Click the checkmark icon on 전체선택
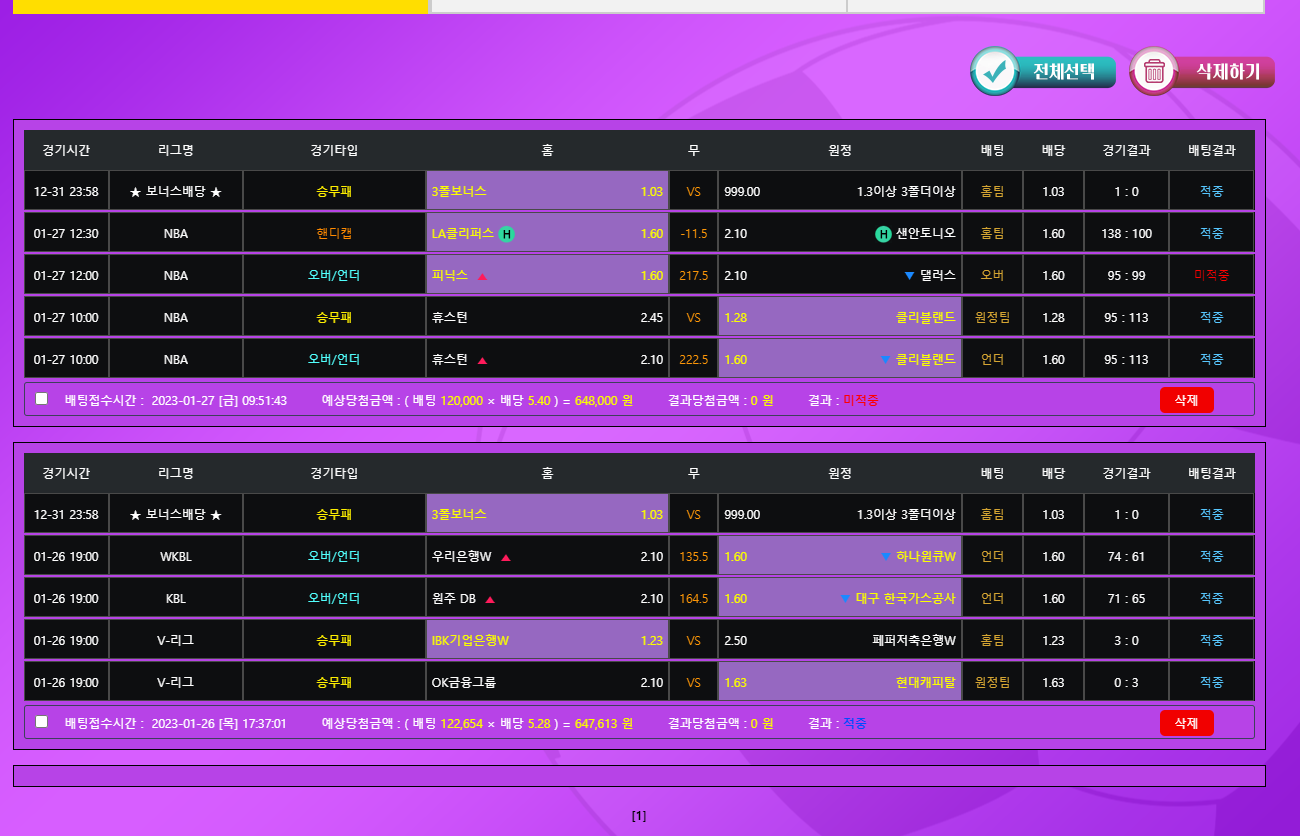 click(x=995, y=72)
